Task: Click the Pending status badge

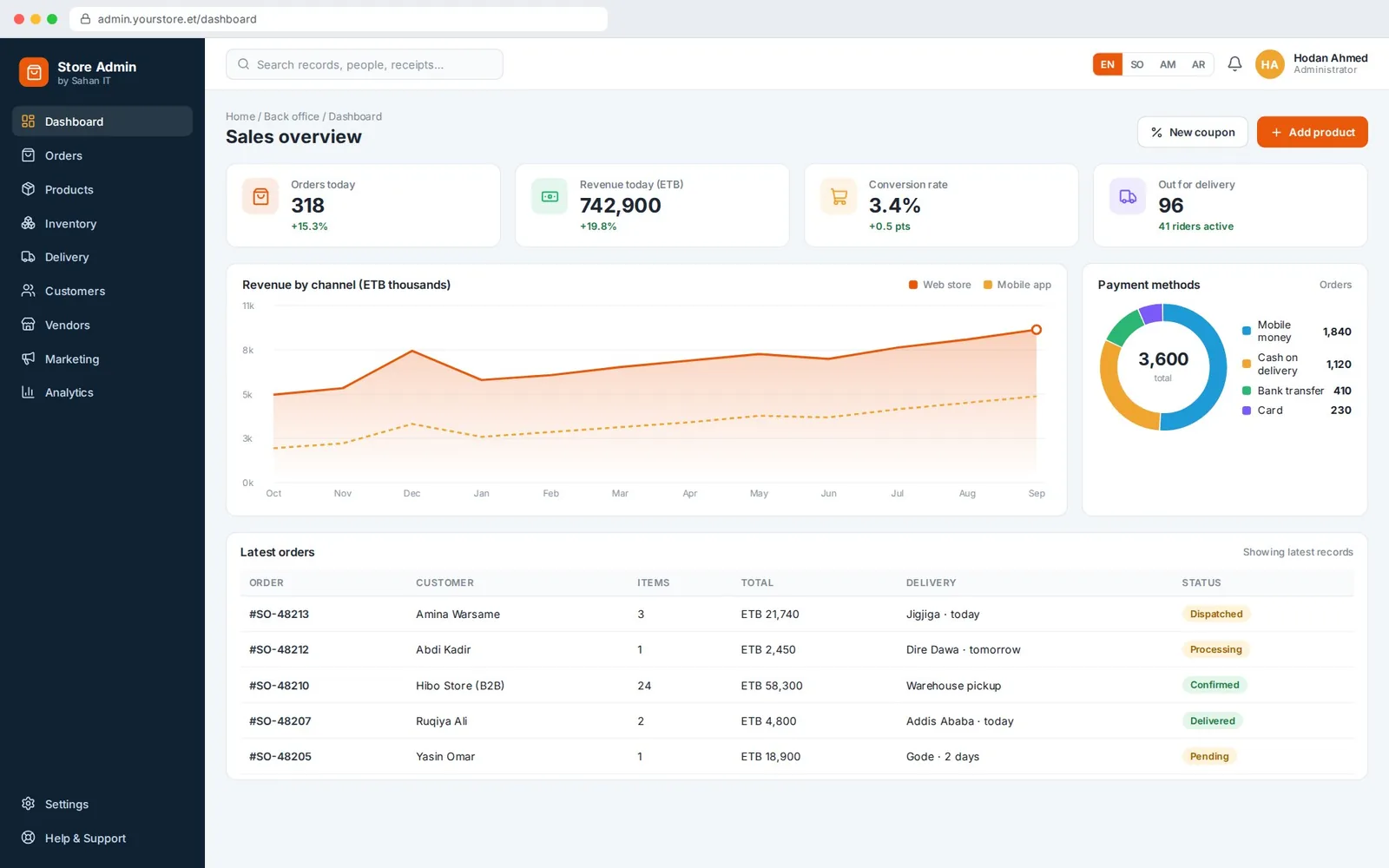Action: (1209, 756)
